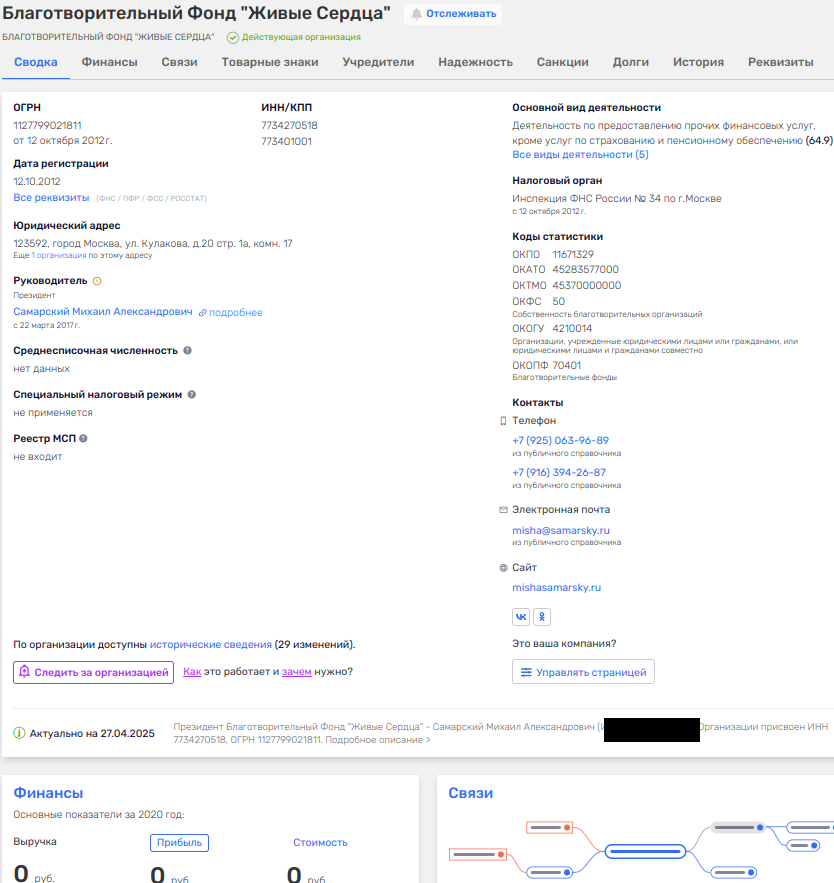Click Инспекция ФНС России № 34 text
This screenshot has width=834, height=883.
tap(617, 198)
